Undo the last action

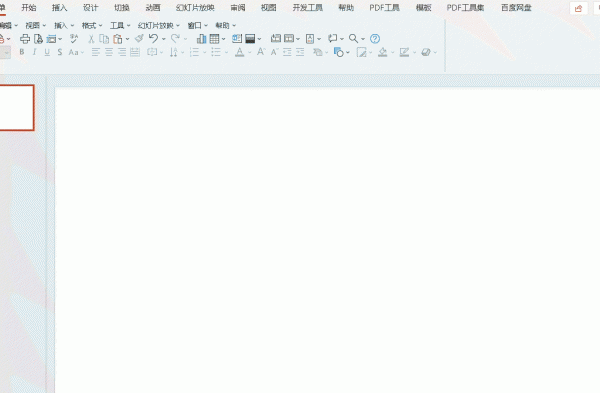pos(153,38)
